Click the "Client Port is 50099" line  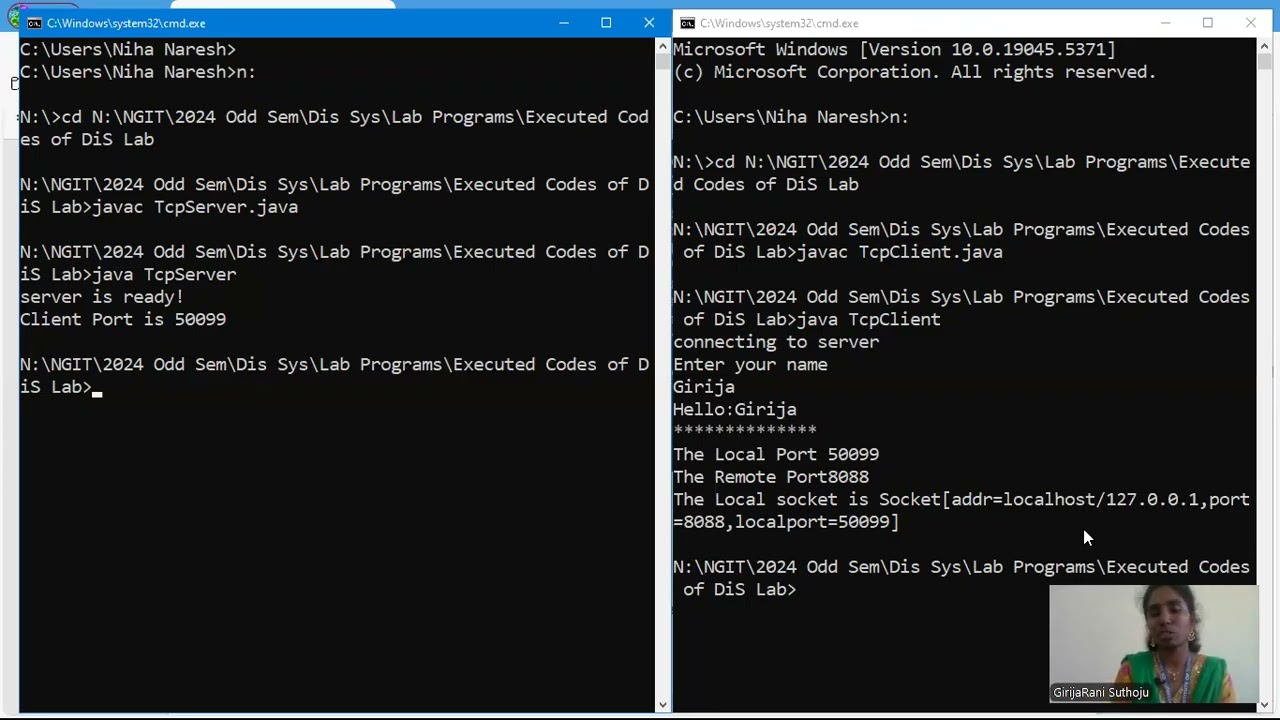click(123, 320)
